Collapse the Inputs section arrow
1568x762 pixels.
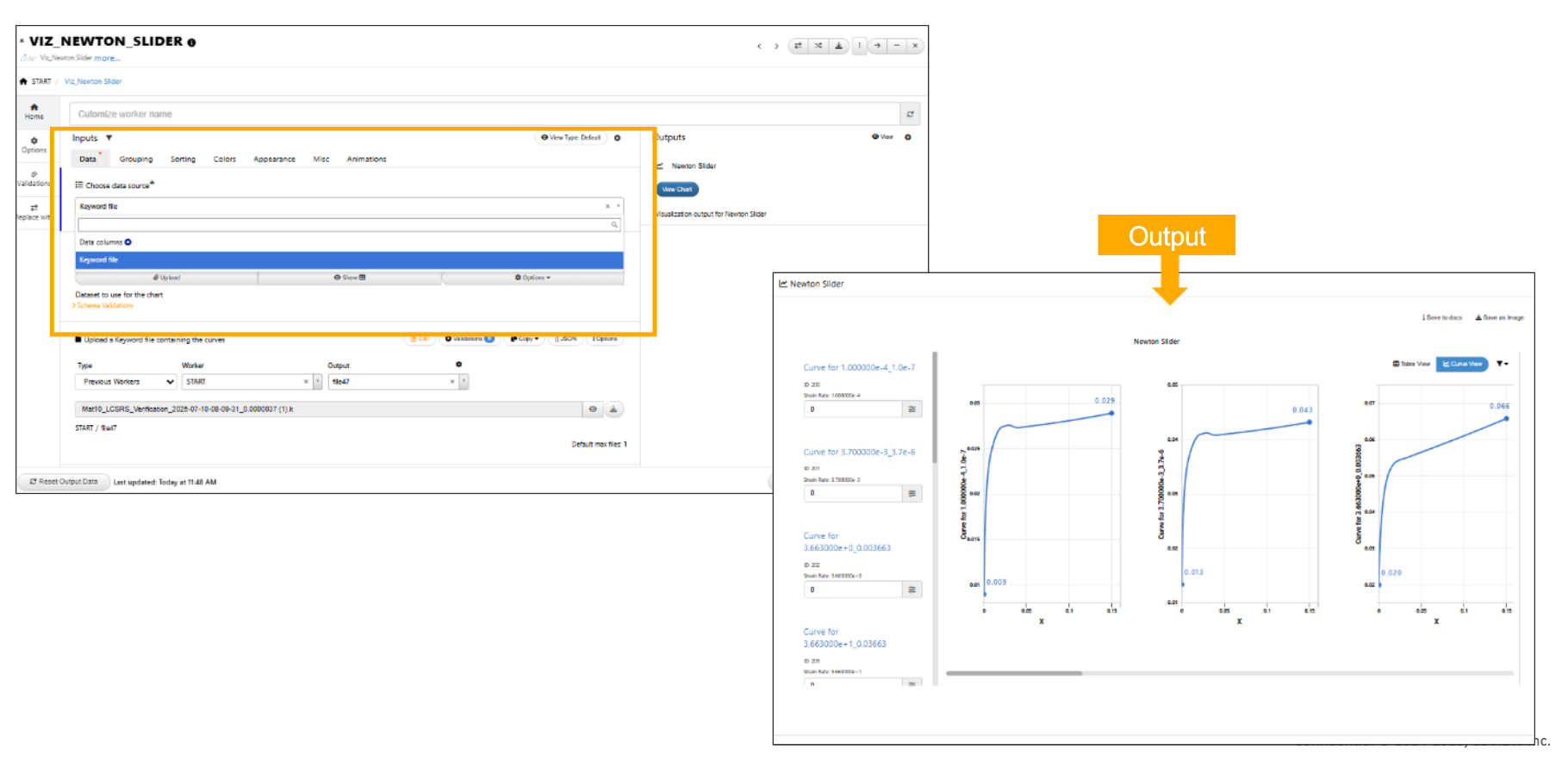pyautogui.click(x=109, y=138)
